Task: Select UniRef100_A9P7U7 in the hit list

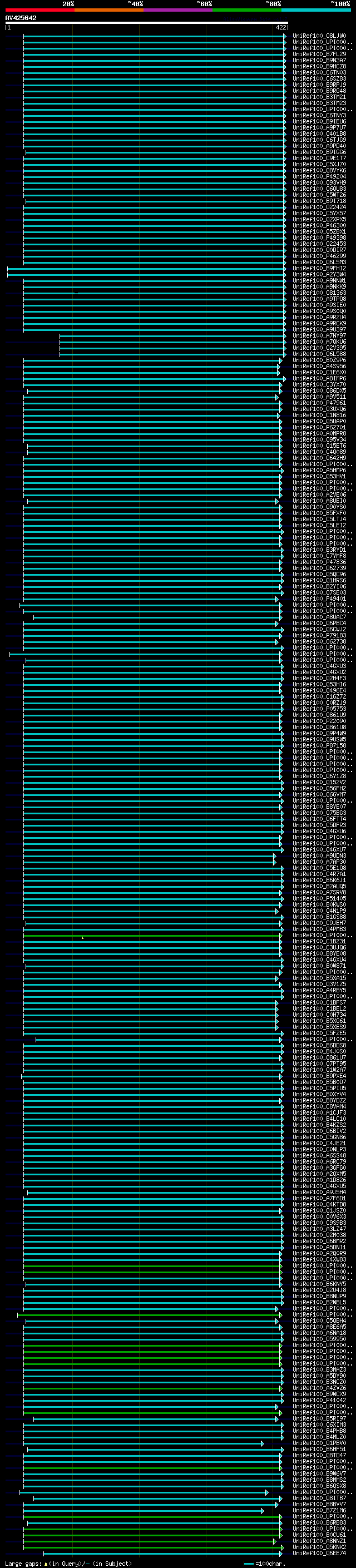Action: coord(319,128)
